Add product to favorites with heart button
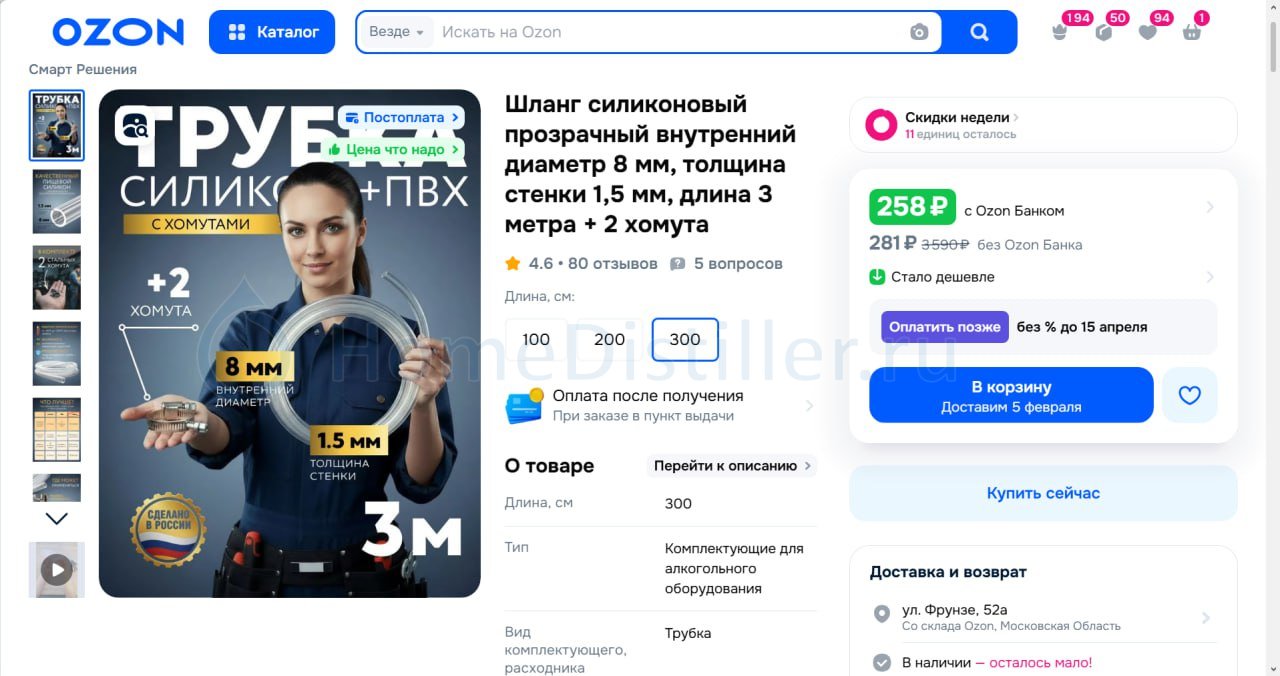This screenshot has width=1280, height=676. [x=1189, y=395]
